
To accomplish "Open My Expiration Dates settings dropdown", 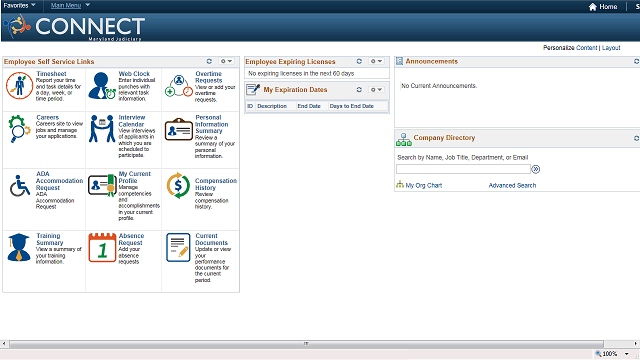I will pos(376,89).
